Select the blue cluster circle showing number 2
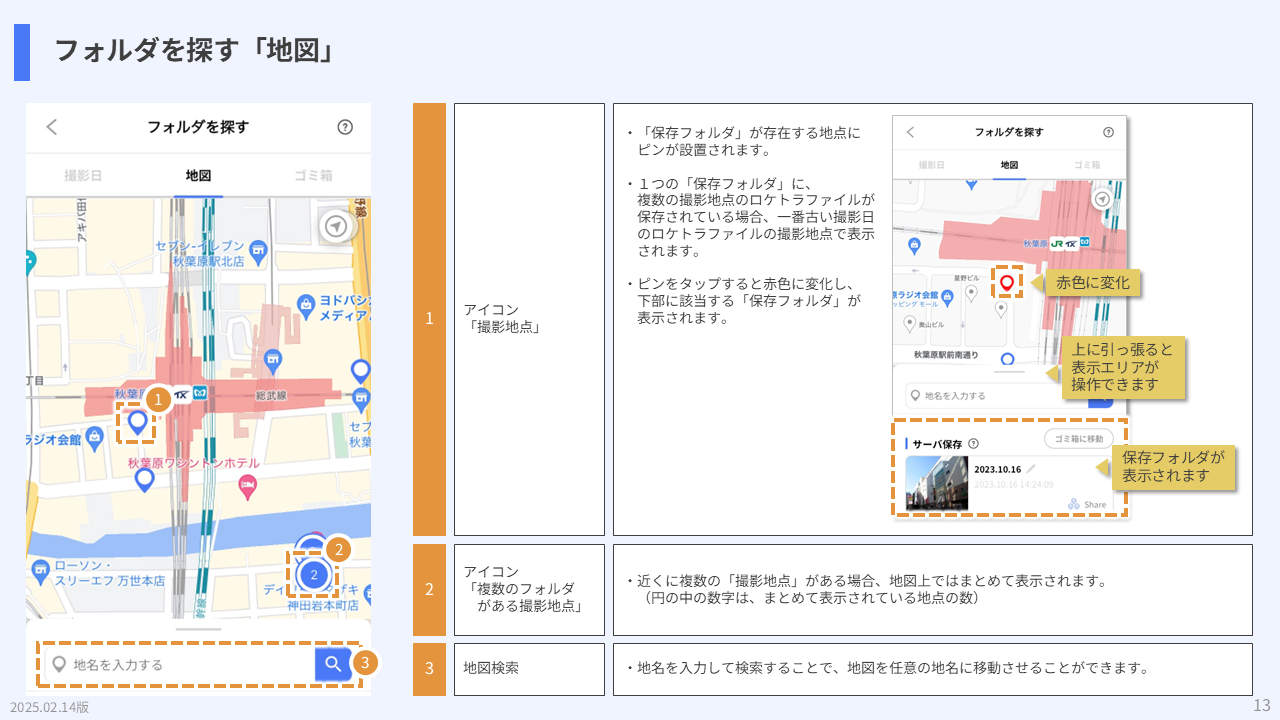This screenshot has width=1280, height=720. click(314, 574)
